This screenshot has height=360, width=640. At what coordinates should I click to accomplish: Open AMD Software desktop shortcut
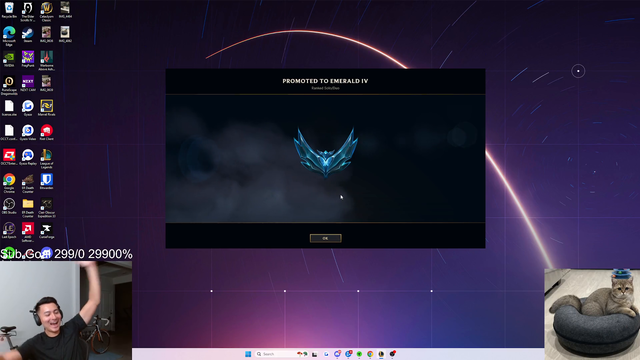pyautogui.click(x=28, y=232)
